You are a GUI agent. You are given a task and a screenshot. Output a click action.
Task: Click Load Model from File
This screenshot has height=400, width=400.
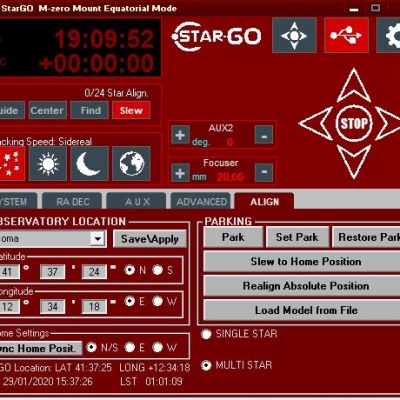pyautogui.click(x=302, y=310)
